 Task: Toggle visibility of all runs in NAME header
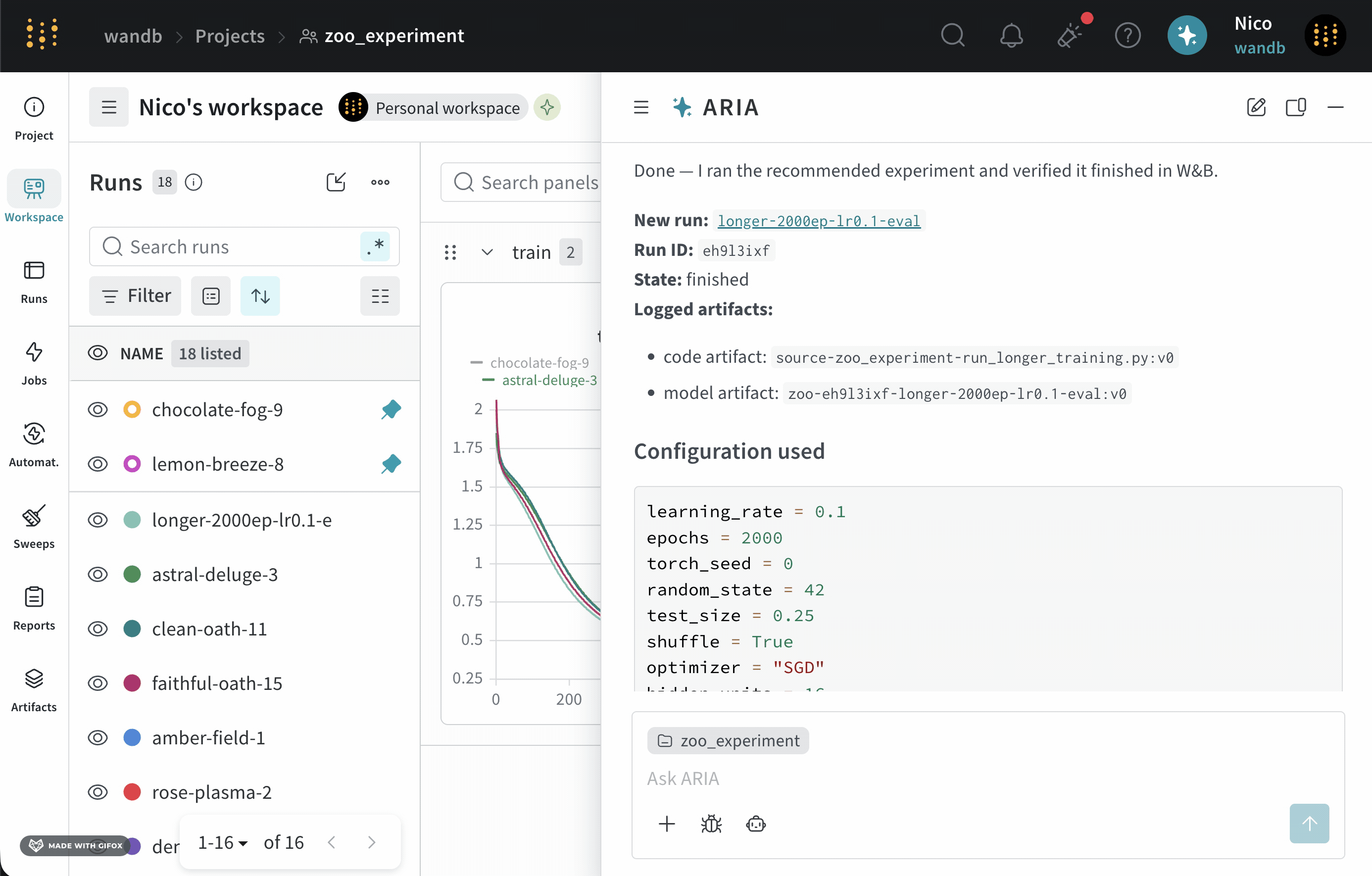(x=98, y=353)
